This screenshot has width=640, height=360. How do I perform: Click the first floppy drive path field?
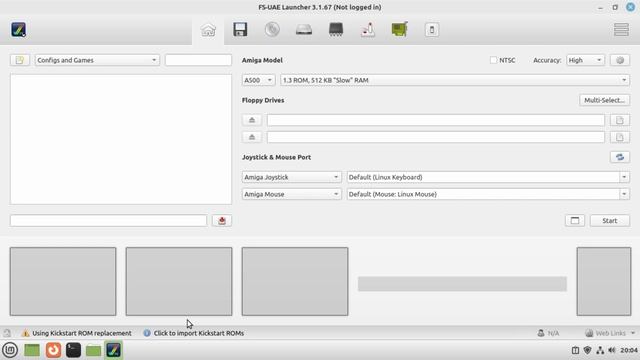[x=436, y=120]
